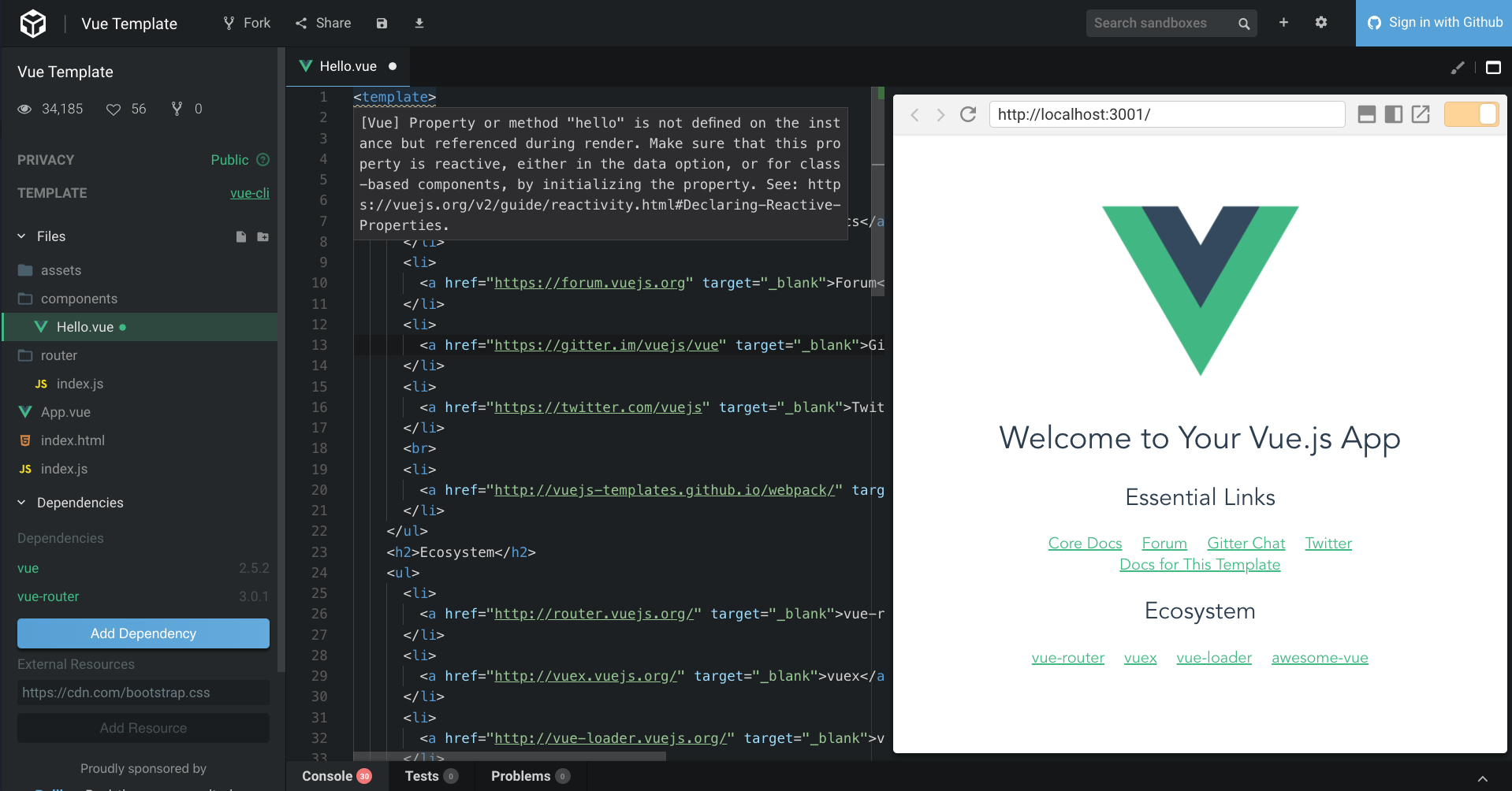Select Hello.vue in file tree
The width and height of the screenshot is (1512, 791).
click(x=140, y=327)
